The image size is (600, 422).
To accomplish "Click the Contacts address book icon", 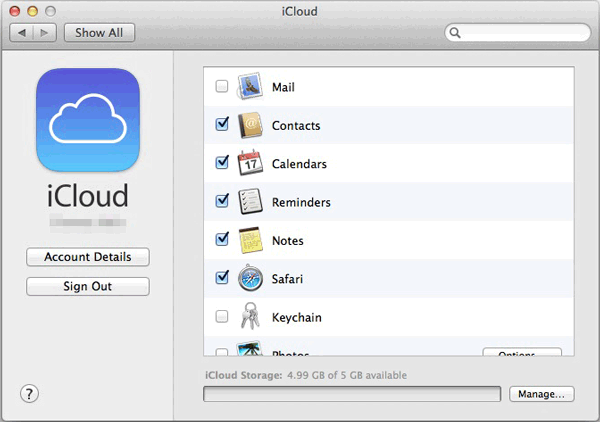I will pyautogui.click(x=250, y=125).
